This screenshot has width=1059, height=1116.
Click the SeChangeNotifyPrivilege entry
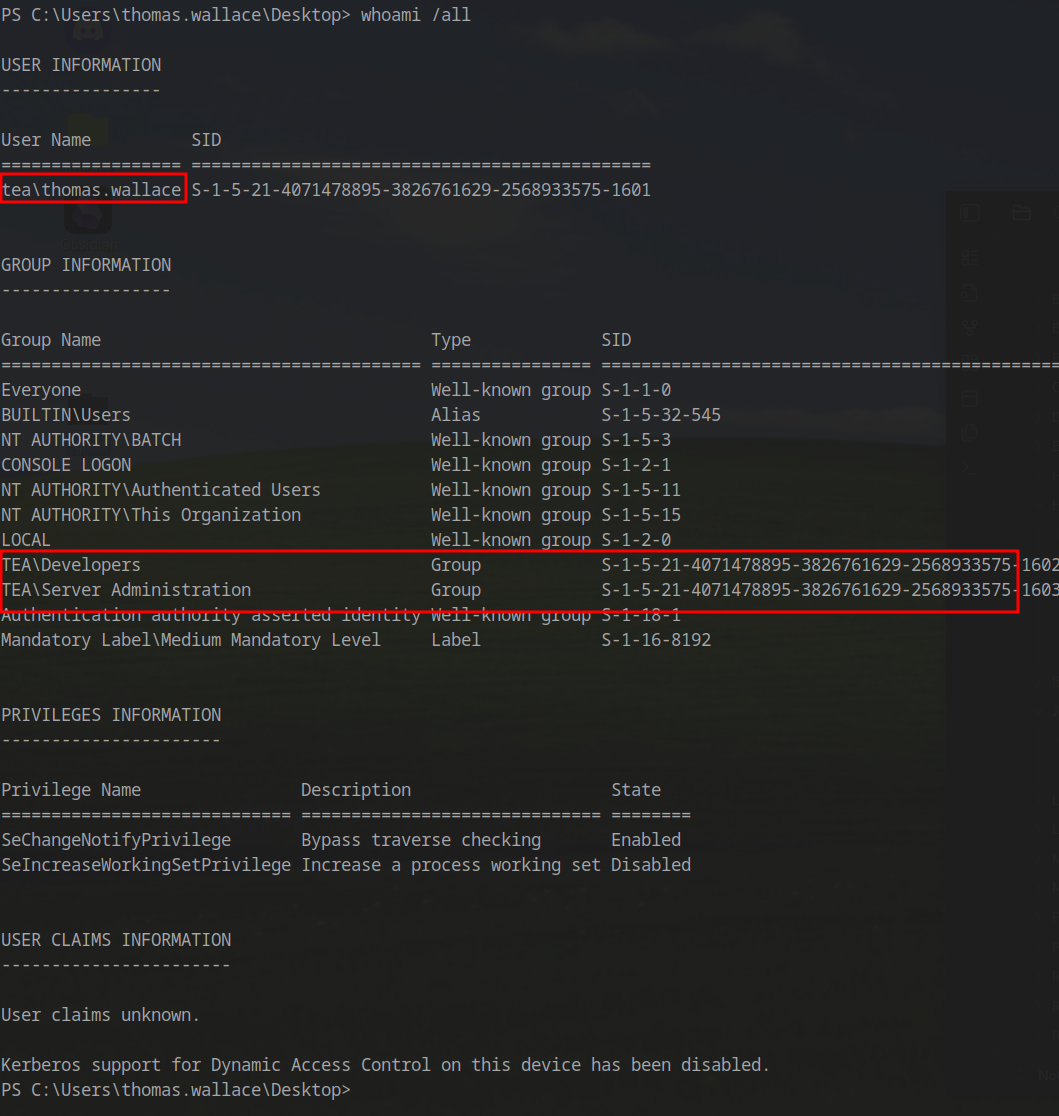[x=116, y=840]
